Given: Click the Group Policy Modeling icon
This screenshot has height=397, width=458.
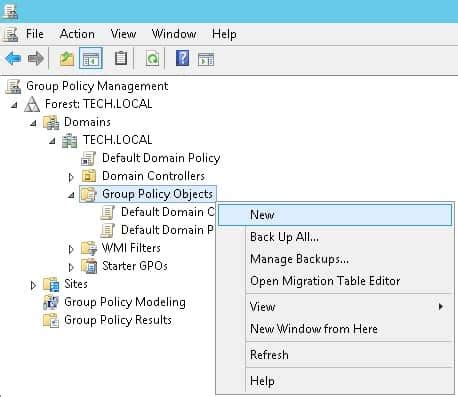Looking at the screenshot, I should (51, 302).
